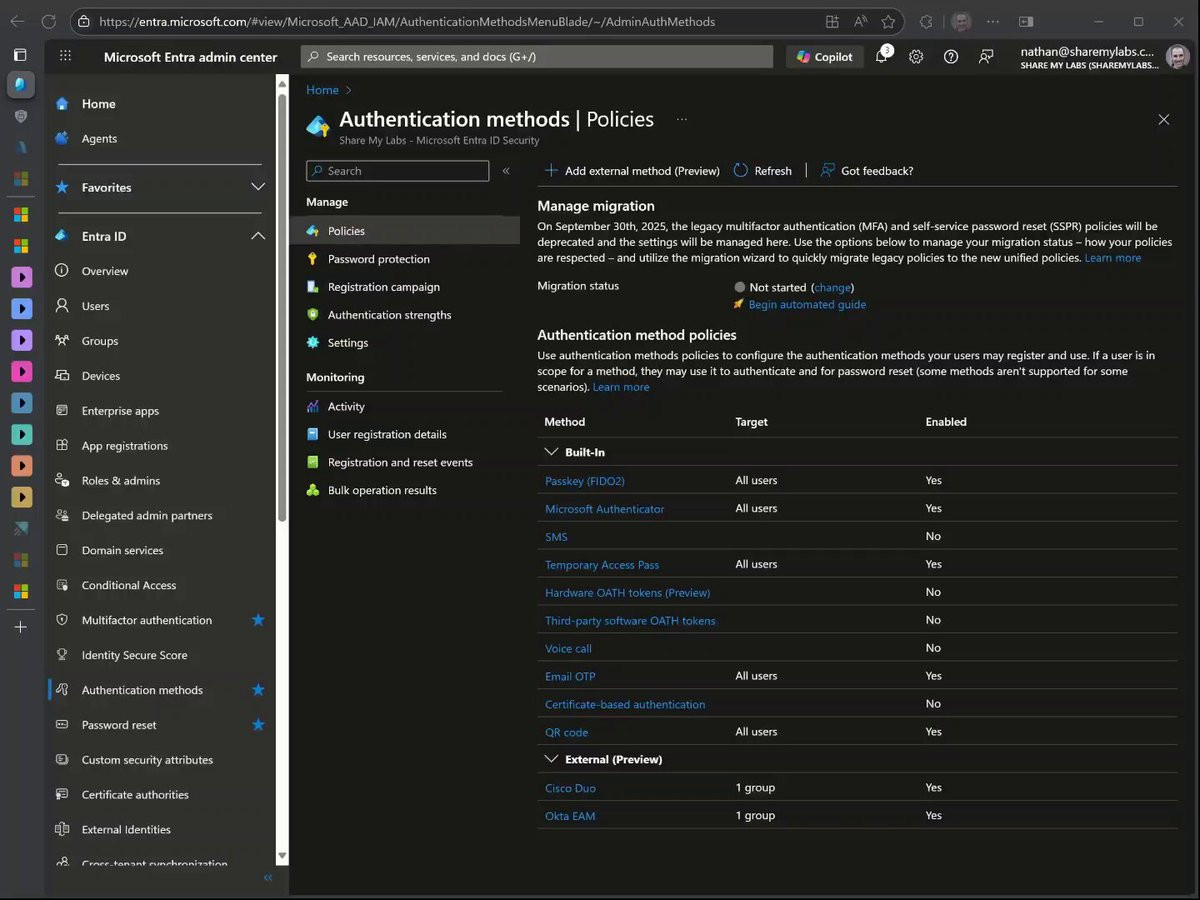The width and height of the screenshot is (1200, 900).
Task: Collapse the Entra ID section chevron
Action: [x=258, y=236]
